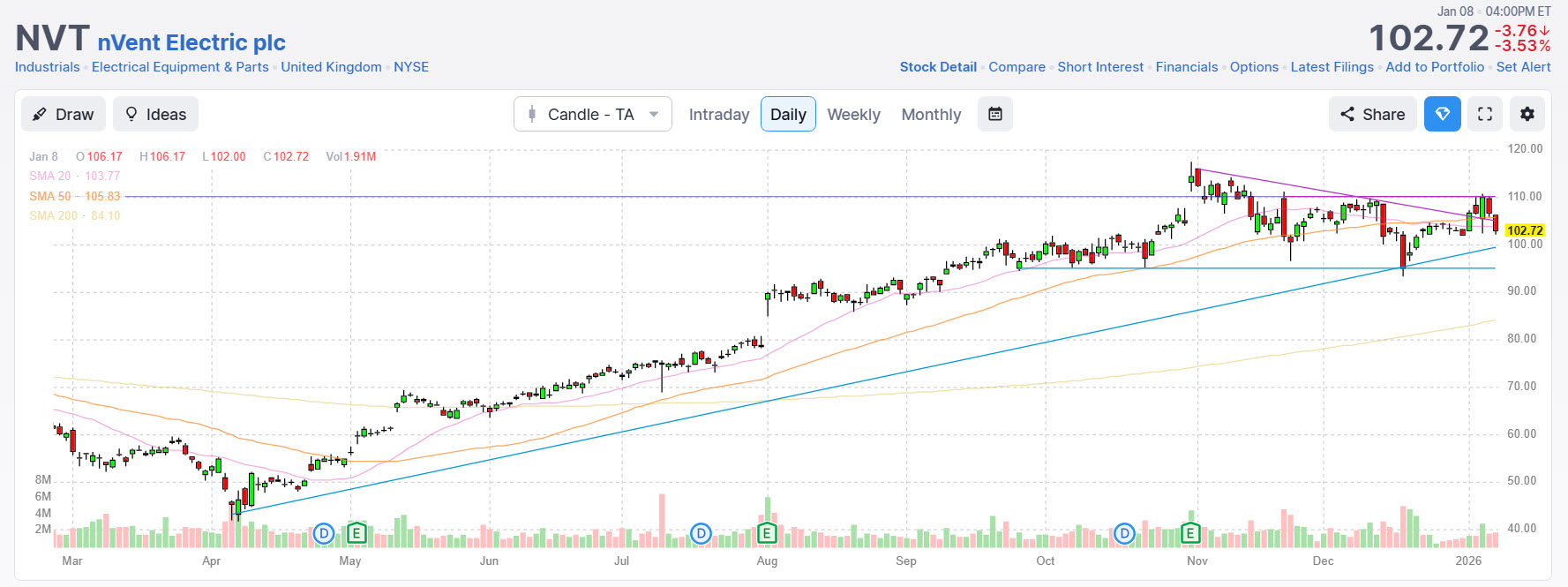Image resolution: width=1568 pixels, height=587 pixels.
Task: Select the Daily timeframe
Action: 788,115
